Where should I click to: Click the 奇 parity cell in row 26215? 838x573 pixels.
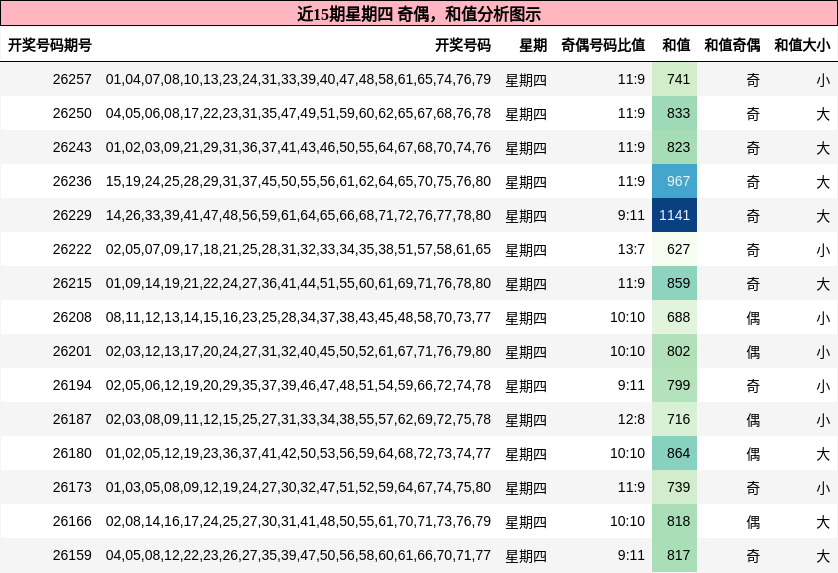click(753, 284)
